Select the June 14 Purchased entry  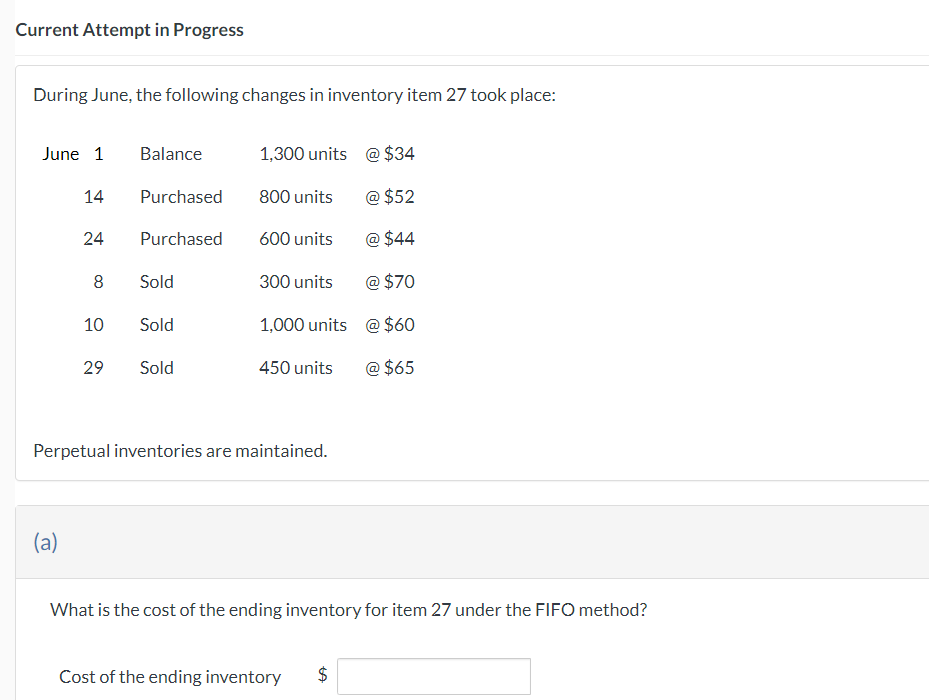[181, 196]
